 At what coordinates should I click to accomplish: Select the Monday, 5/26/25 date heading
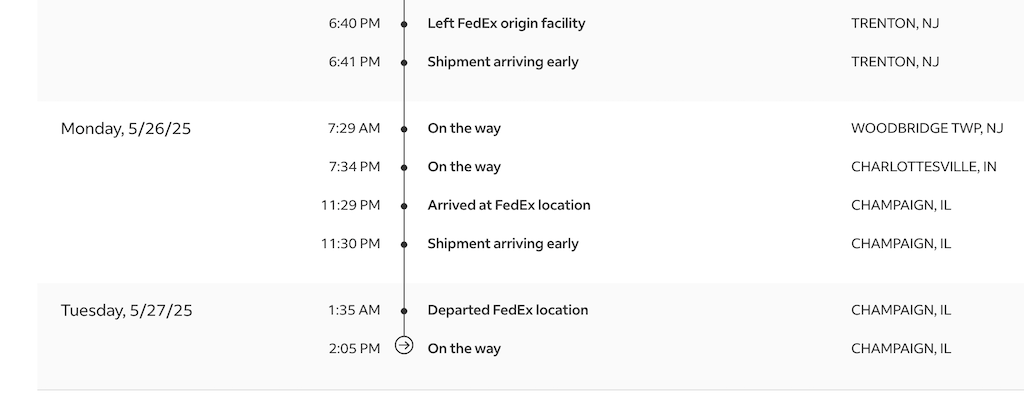click(x=126, y=129)
